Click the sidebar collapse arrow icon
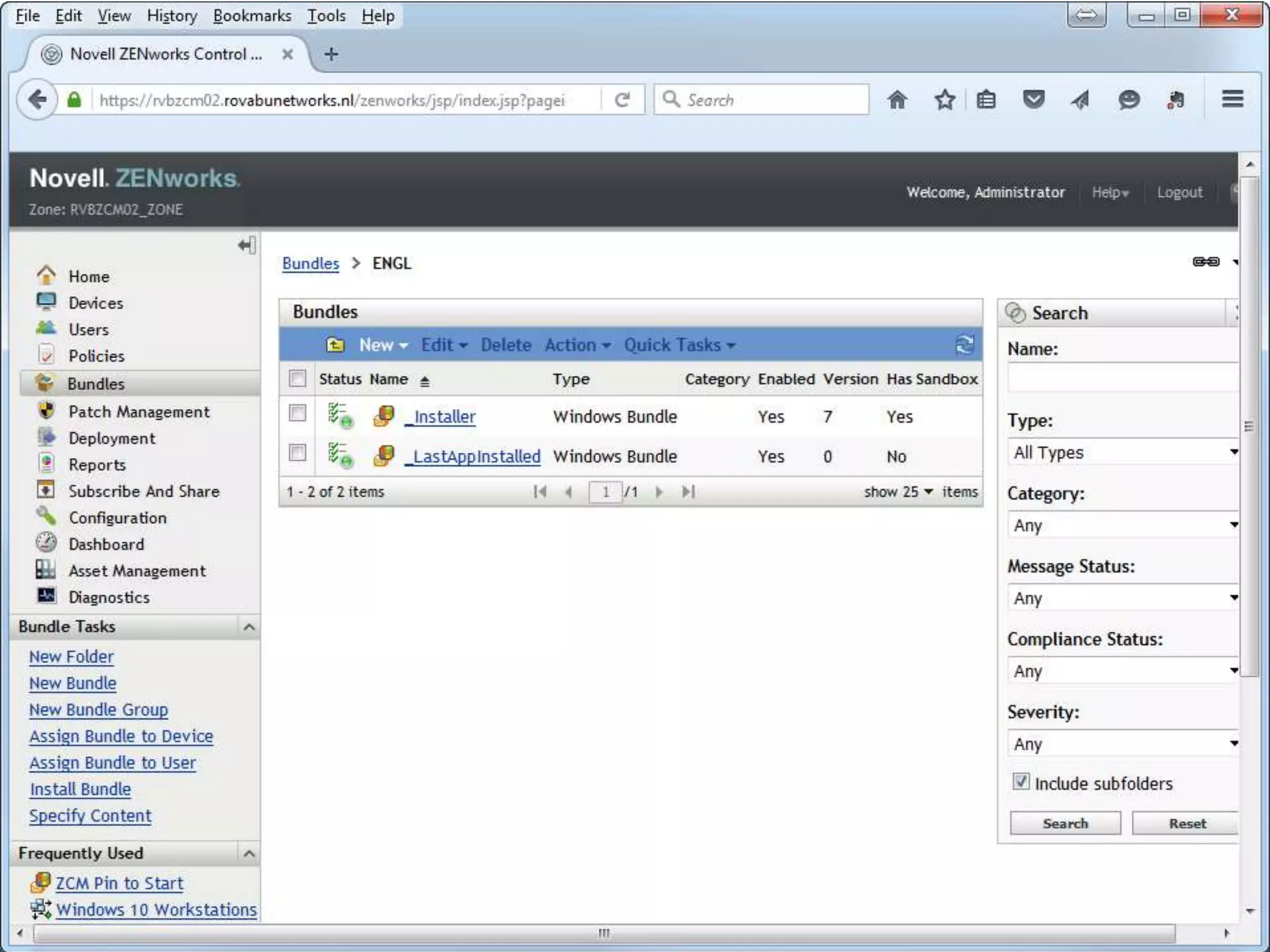This screenshot has width=1270, height=952. 246,245
